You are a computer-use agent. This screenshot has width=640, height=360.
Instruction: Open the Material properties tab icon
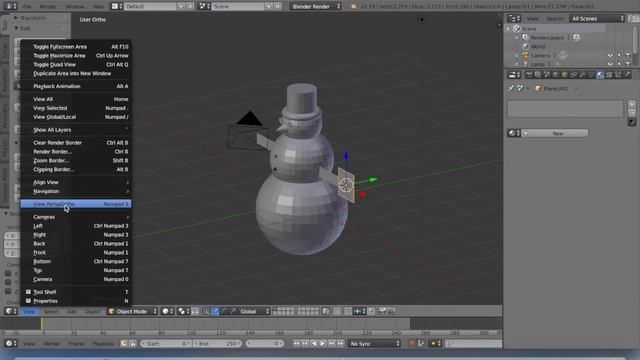tap(600, 75)
